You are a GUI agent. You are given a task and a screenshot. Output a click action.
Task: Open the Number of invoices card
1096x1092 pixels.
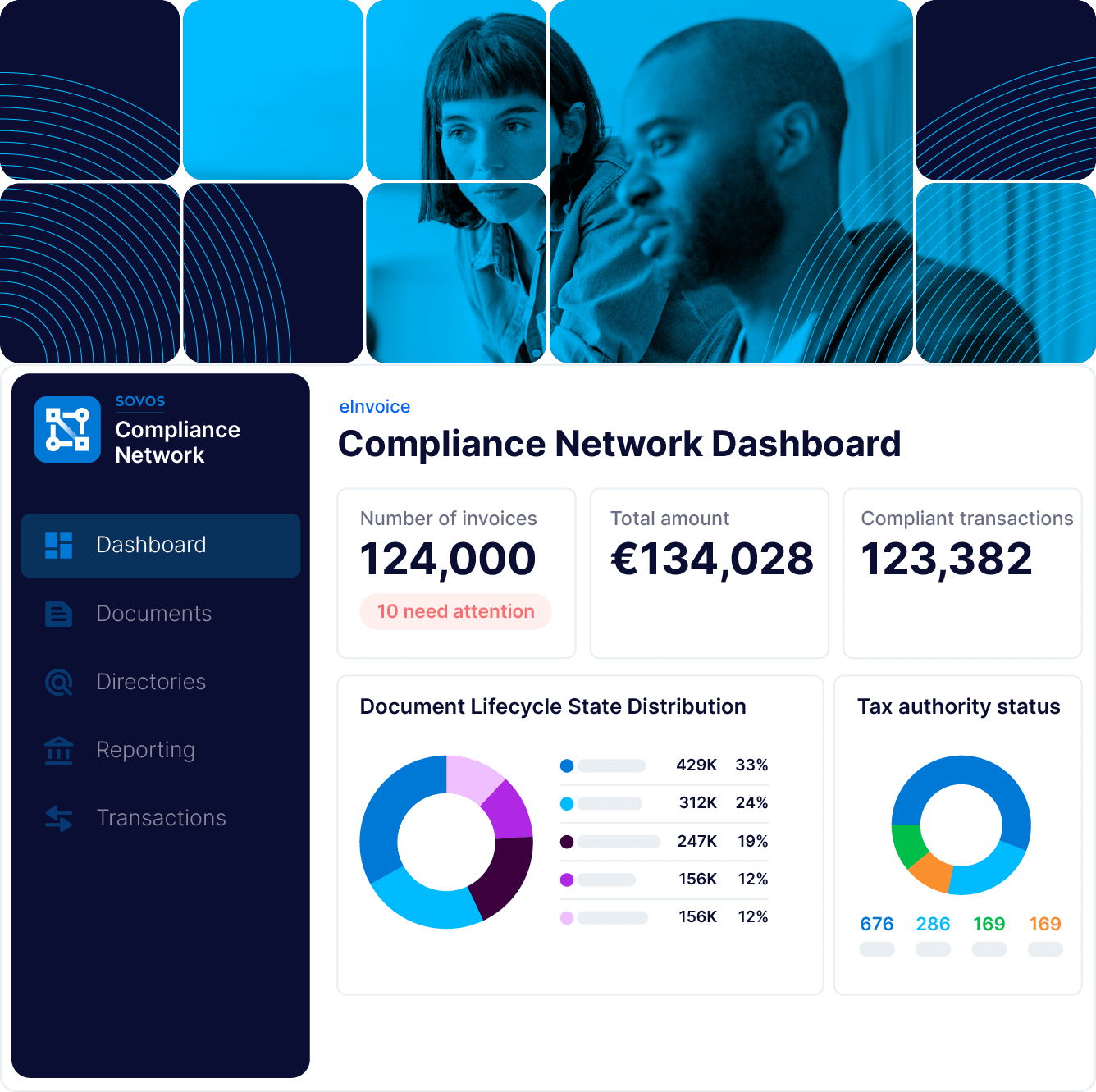point(456,573)
